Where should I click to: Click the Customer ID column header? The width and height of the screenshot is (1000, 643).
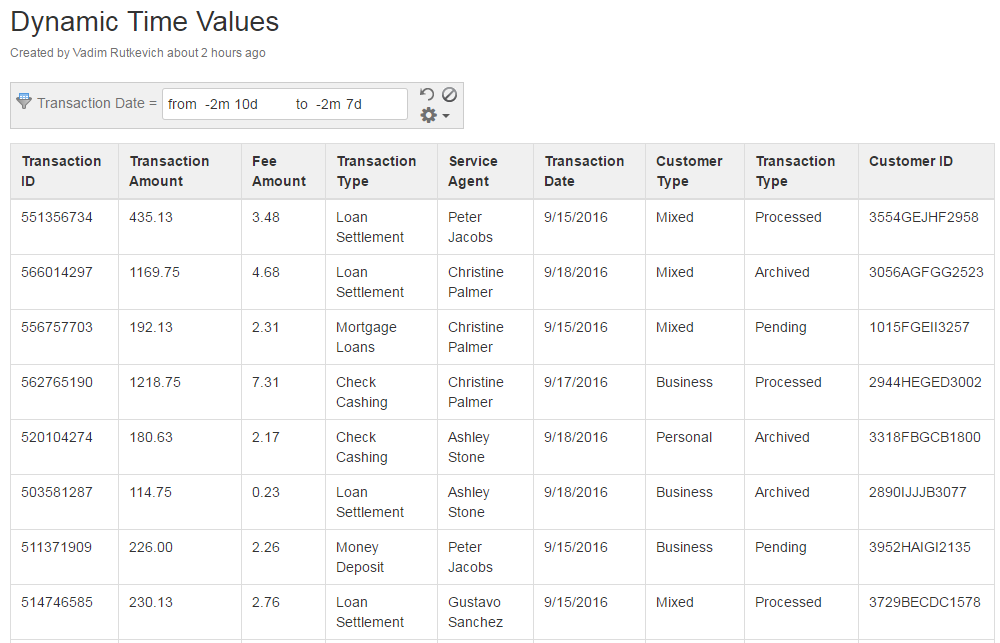(911, 160)
